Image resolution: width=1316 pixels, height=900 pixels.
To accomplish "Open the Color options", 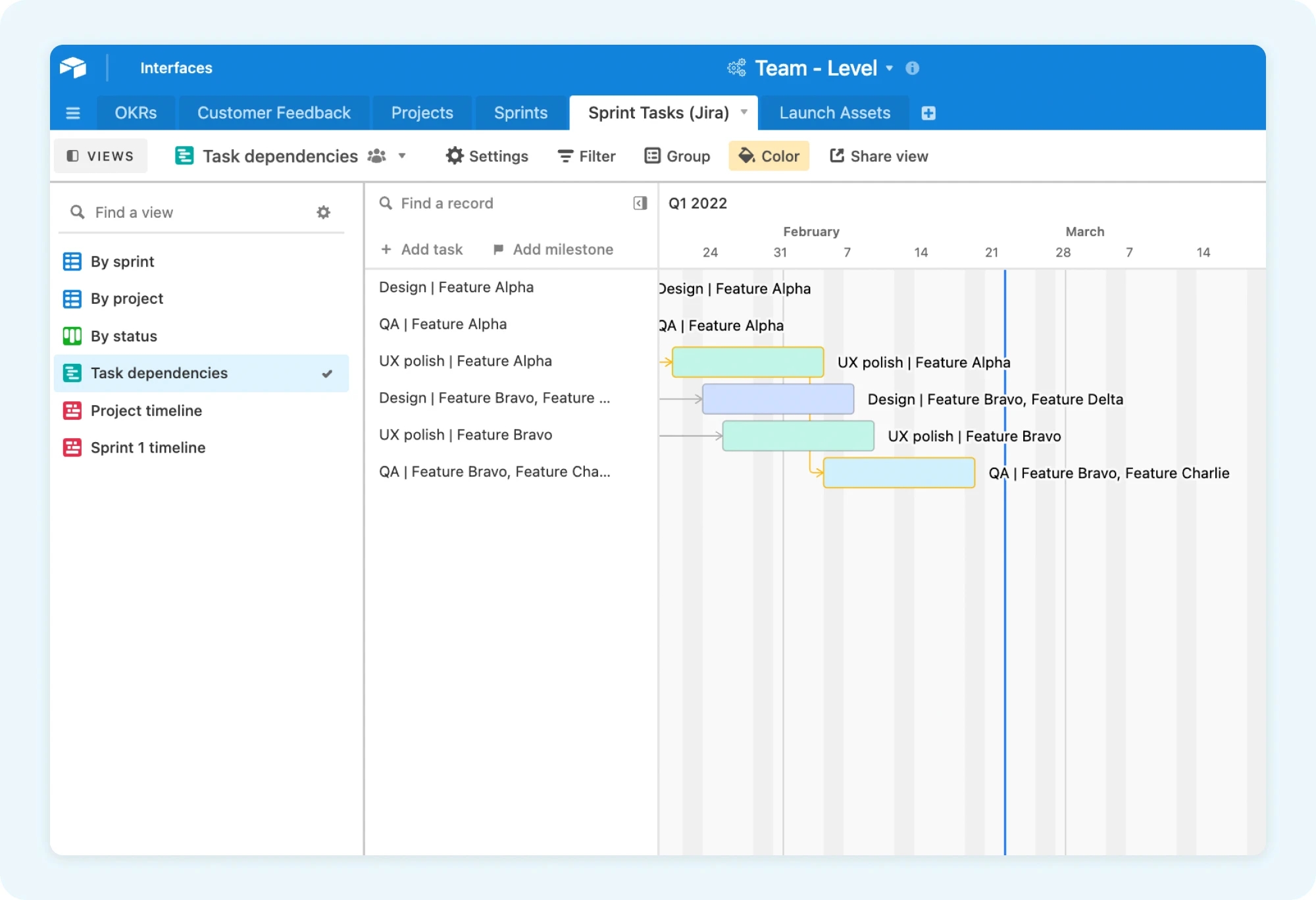I will click(x=769, y=156).
